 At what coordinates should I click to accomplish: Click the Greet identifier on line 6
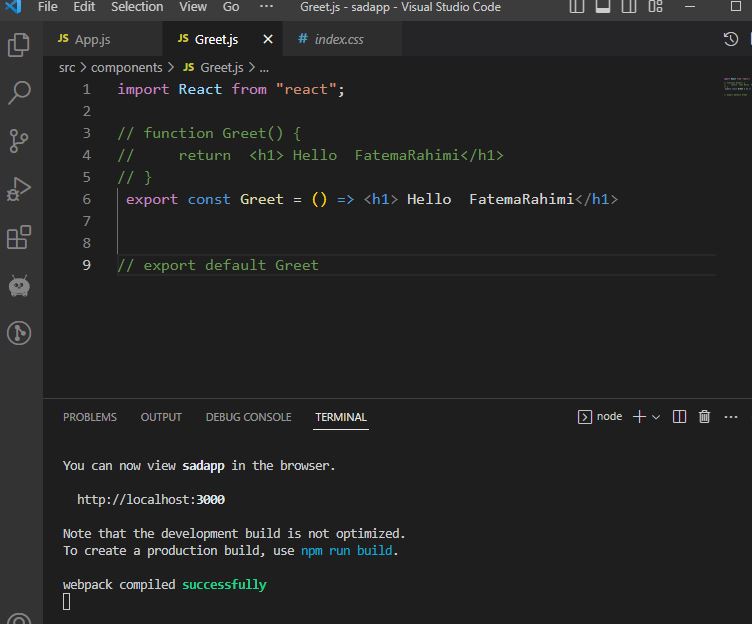coord(261,199)
